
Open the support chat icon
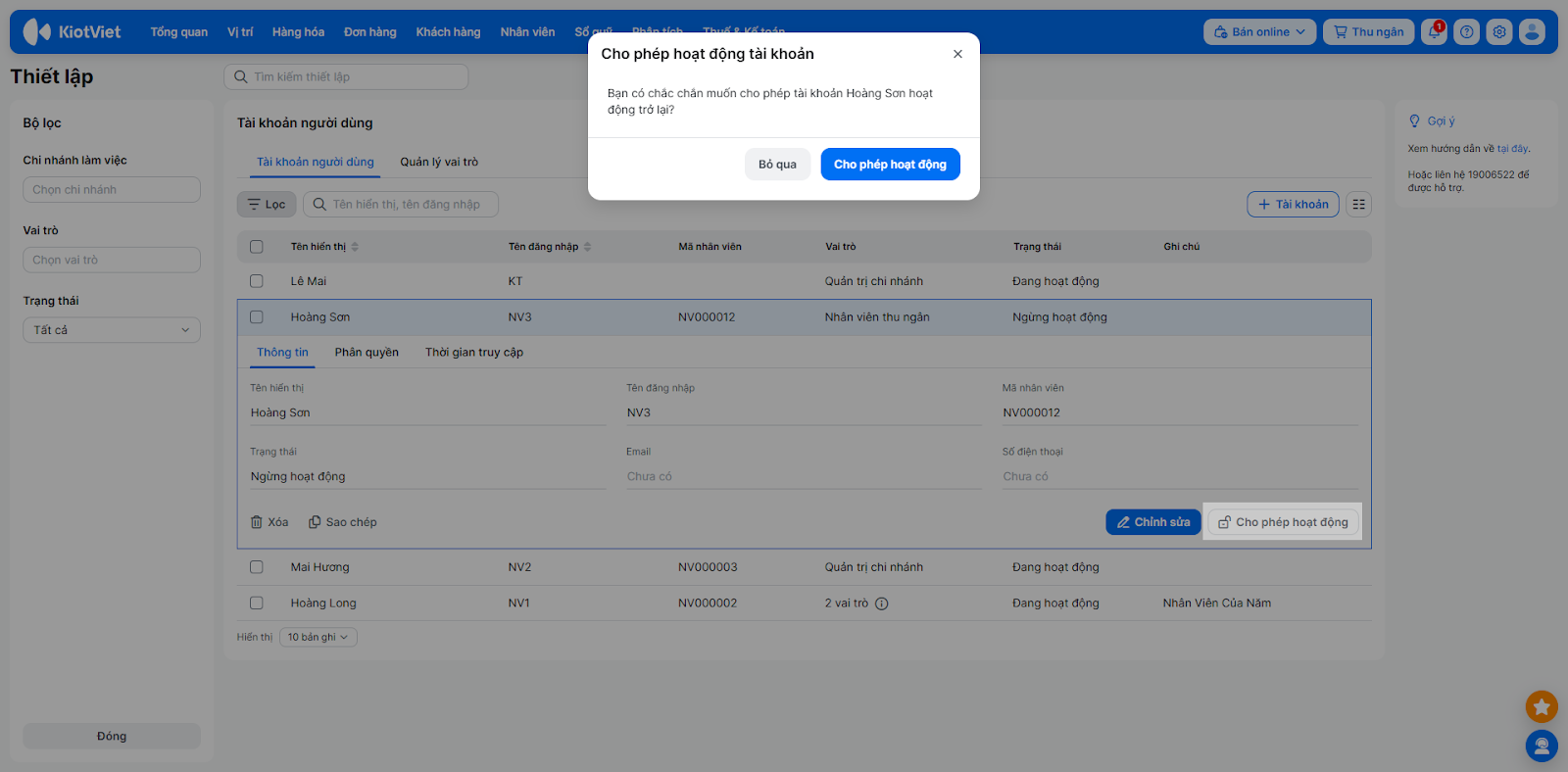click(1542, 747)
